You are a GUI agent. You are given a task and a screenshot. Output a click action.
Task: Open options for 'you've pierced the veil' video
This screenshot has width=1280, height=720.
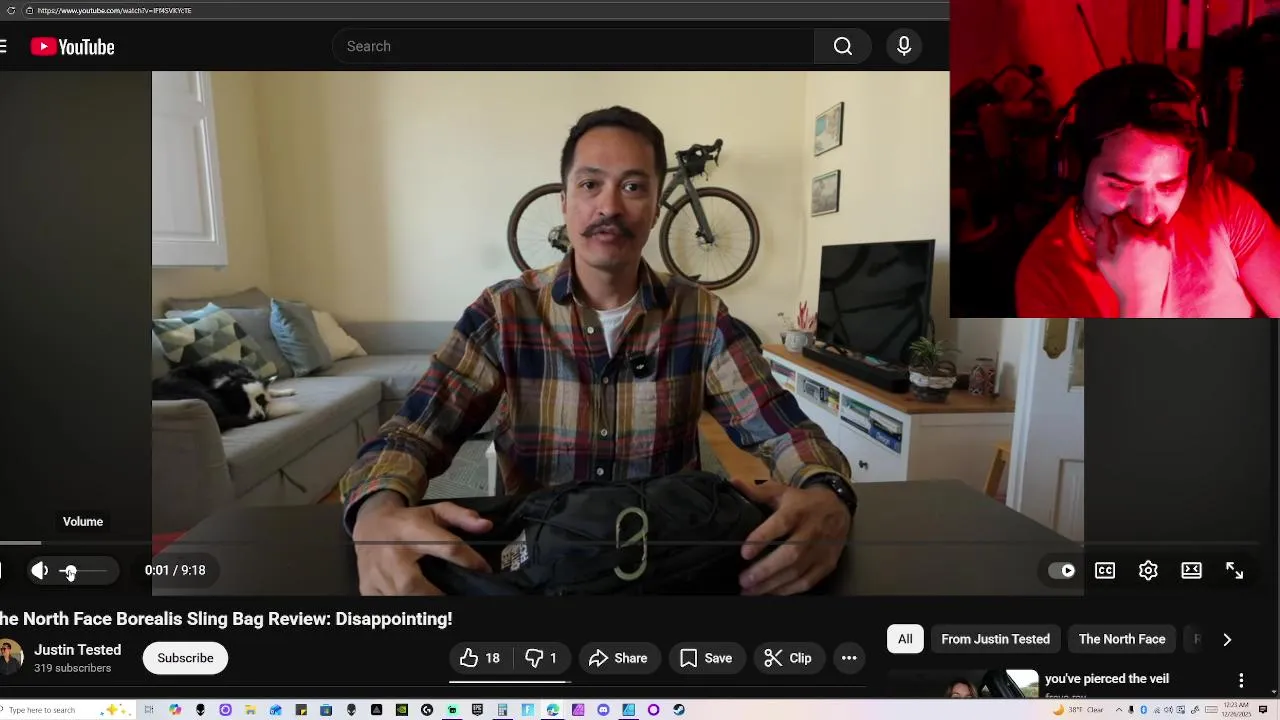[1241, 680]
